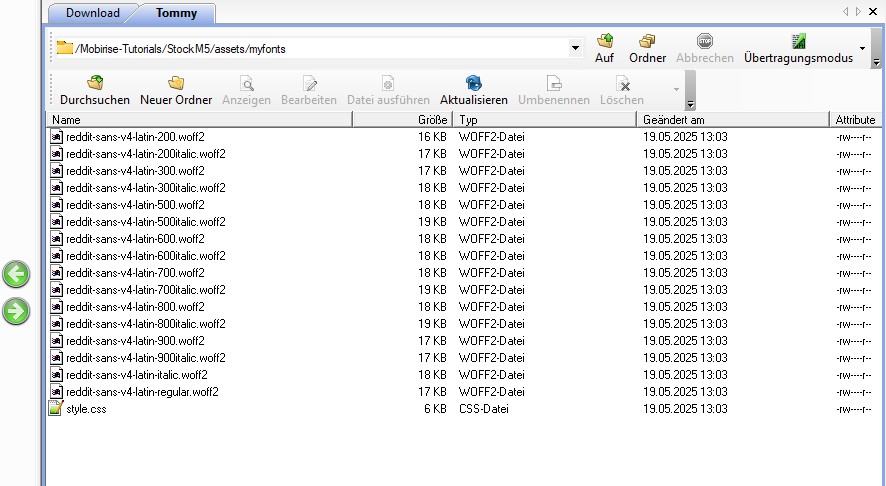Image resolution: width=886 pixels, height=486 pixels.
Task: Refresh the listing with Aktualisieren
Action: [473, 84]
